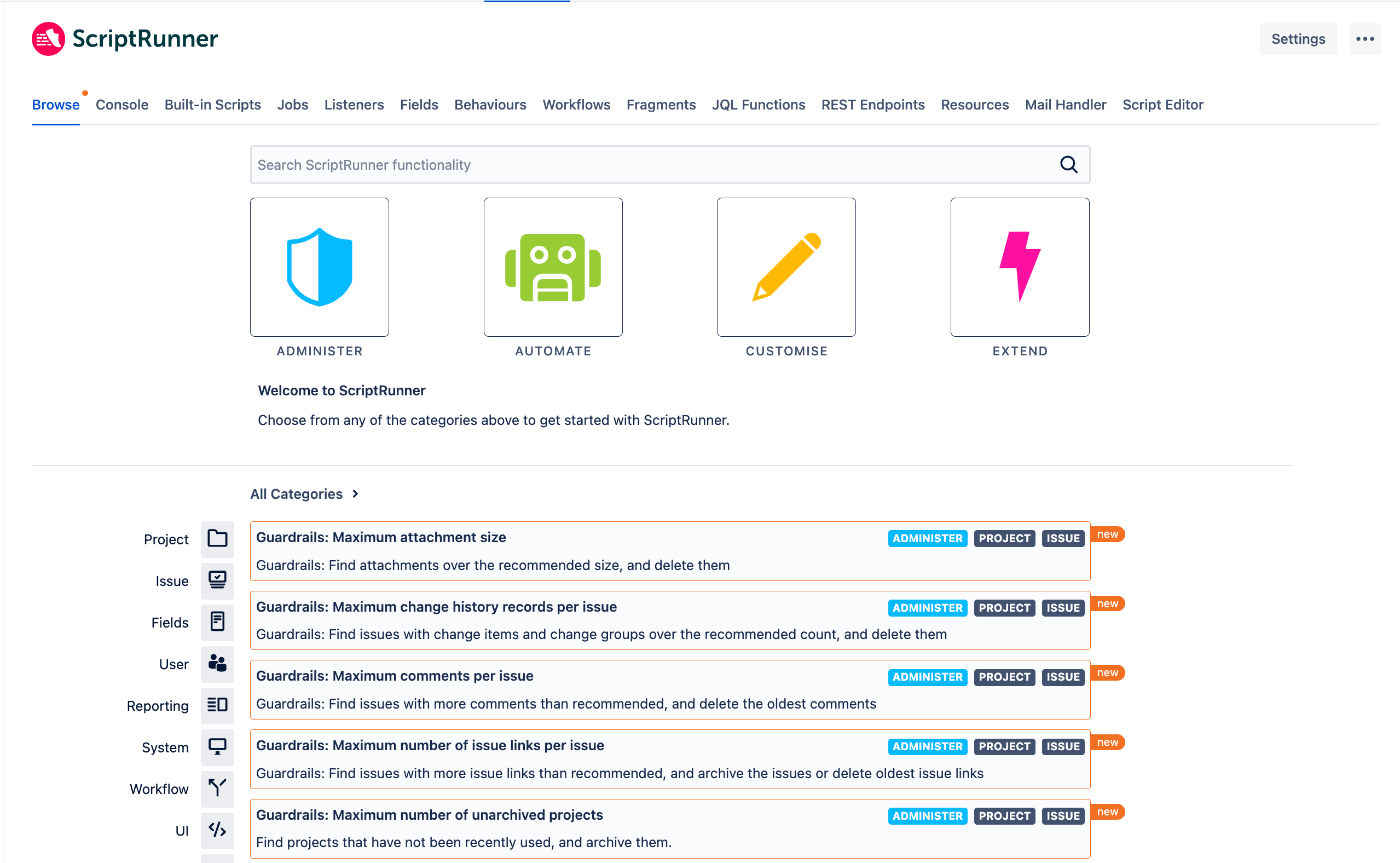1400x863 pixels.
Task: Select the Fields document icon
Action: [217, 622]
